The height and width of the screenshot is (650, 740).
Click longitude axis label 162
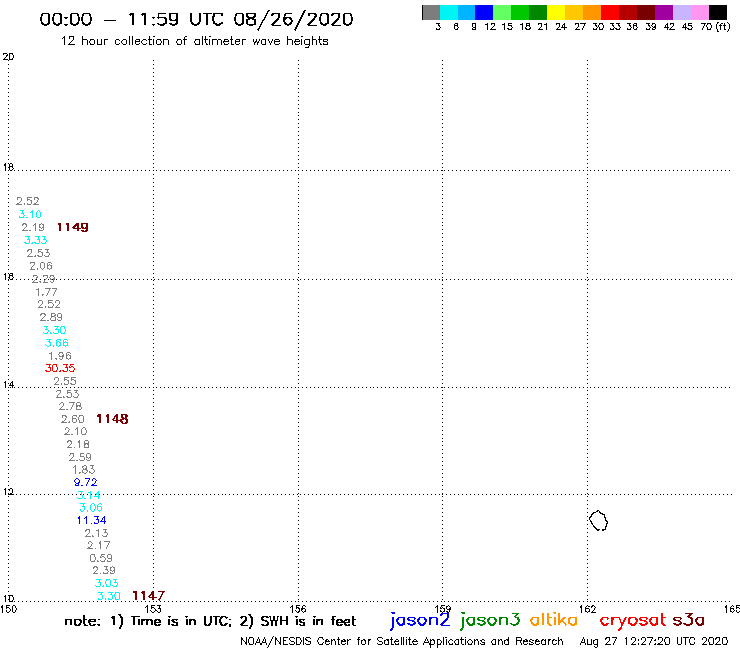pyautogui.click(x=587, y=609)
